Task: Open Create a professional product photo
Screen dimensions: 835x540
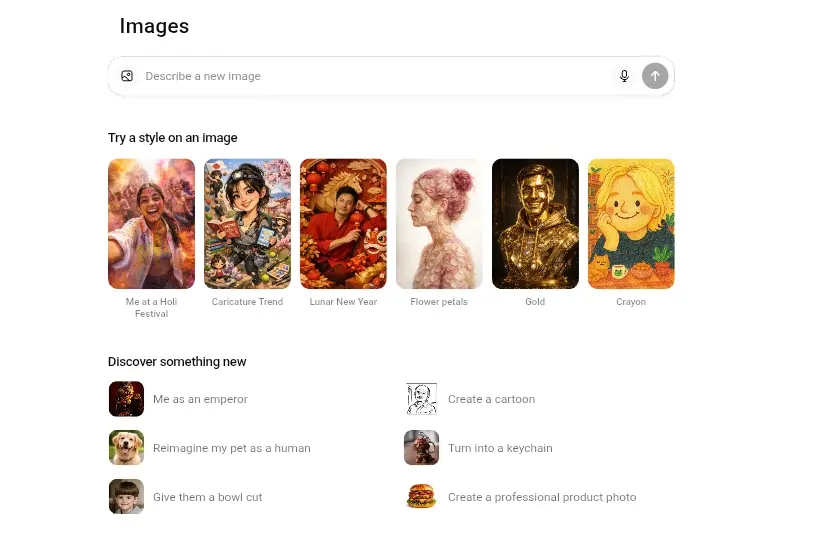Action: tap(541, 497)
